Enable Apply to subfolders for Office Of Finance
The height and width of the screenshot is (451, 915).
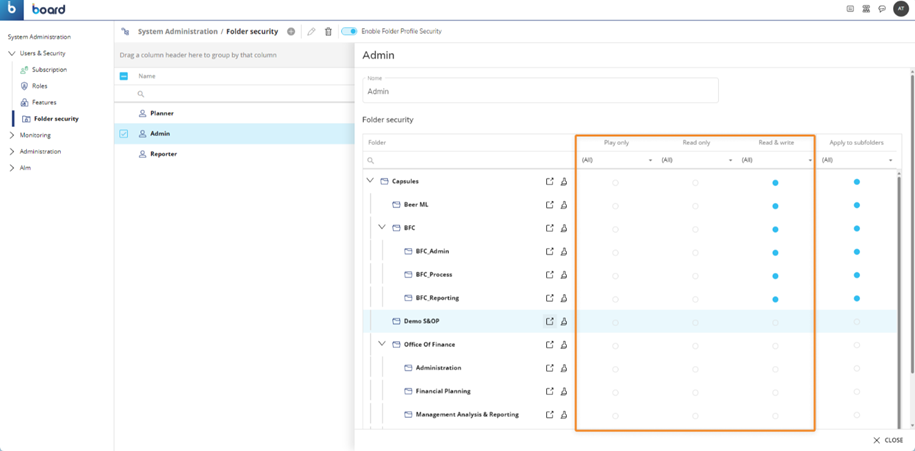click(856, 345)
